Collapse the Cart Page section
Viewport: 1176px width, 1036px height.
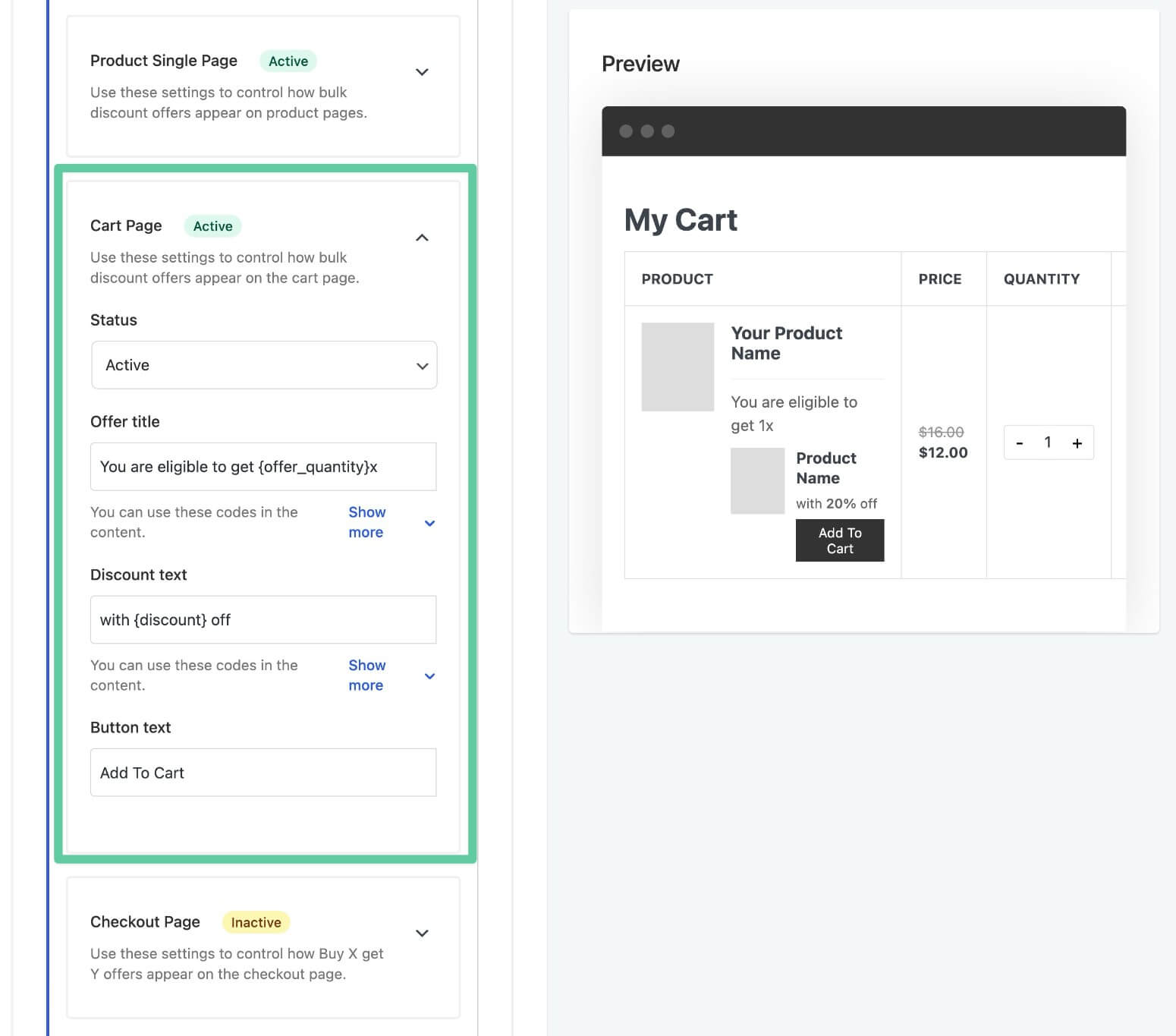422,238
